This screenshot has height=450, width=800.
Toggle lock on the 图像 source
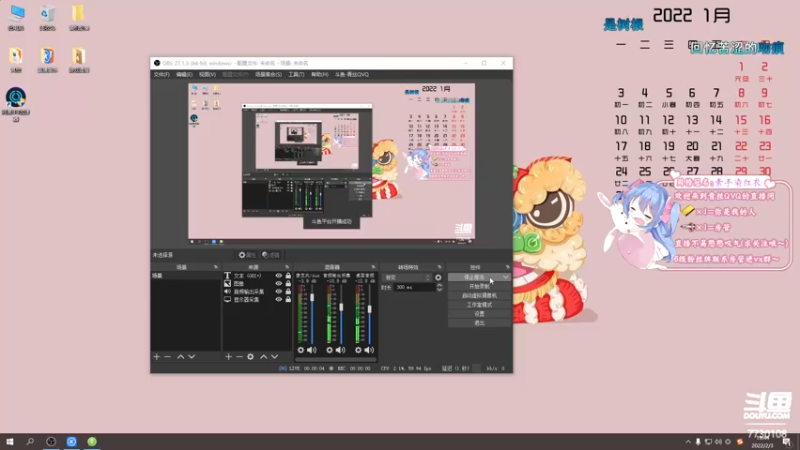click(288, 284)
